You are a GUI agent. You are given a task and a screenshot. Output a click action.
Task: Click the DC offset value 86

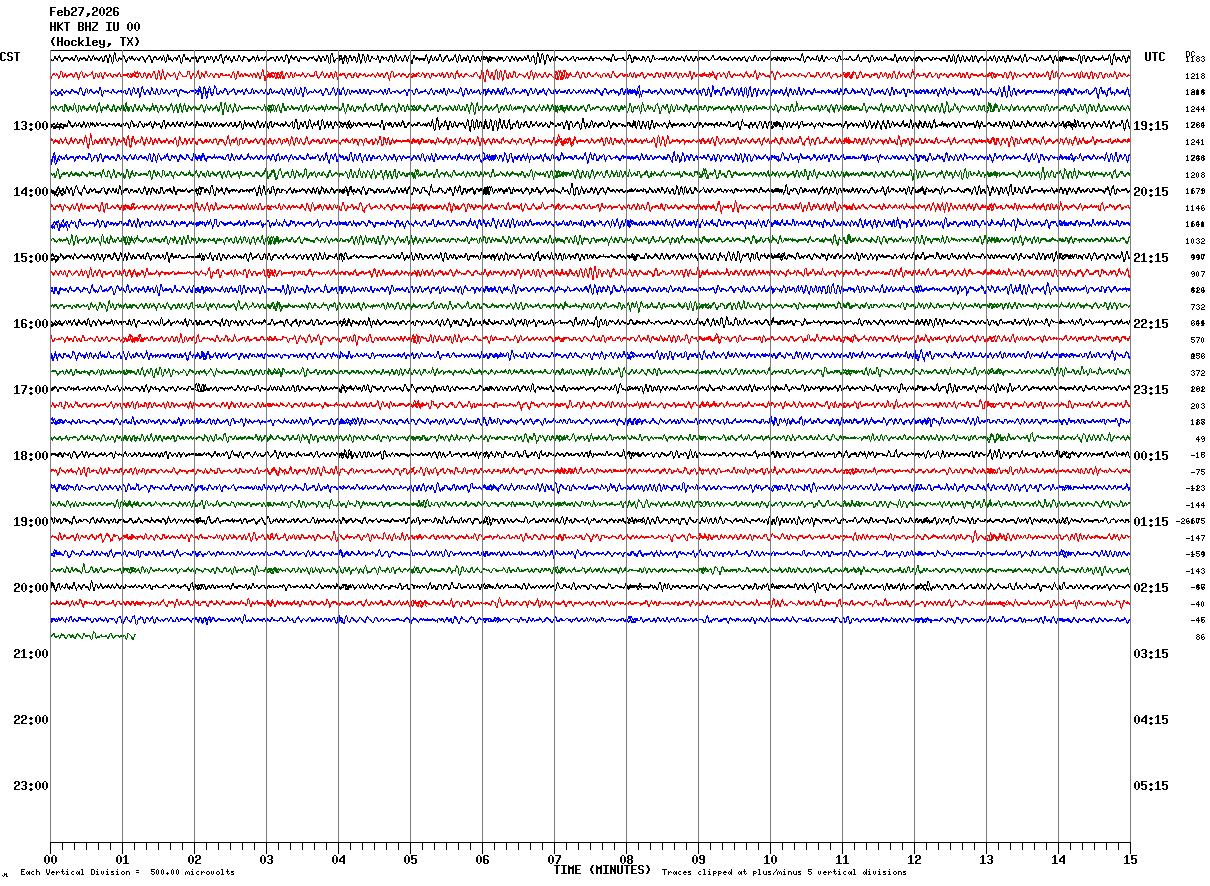pyautogui.click(x=1200, y=637)
